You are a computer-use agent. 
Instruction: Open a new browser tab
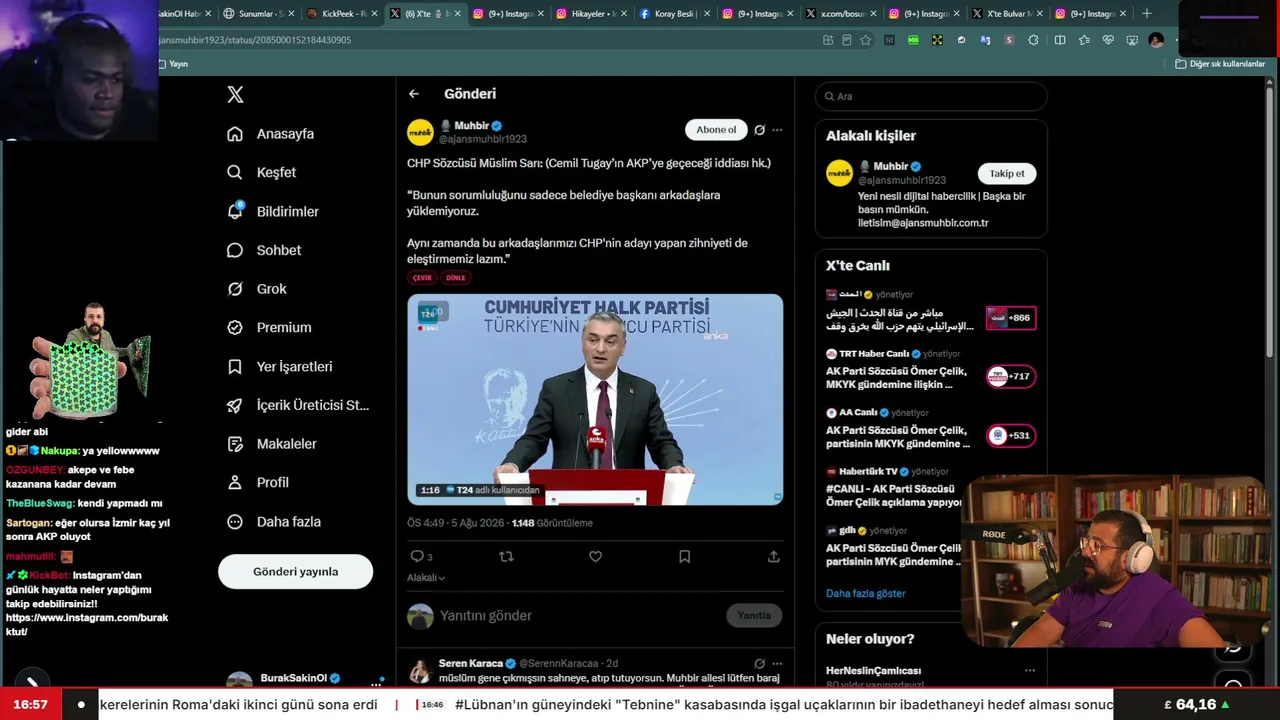[1147, 14]
